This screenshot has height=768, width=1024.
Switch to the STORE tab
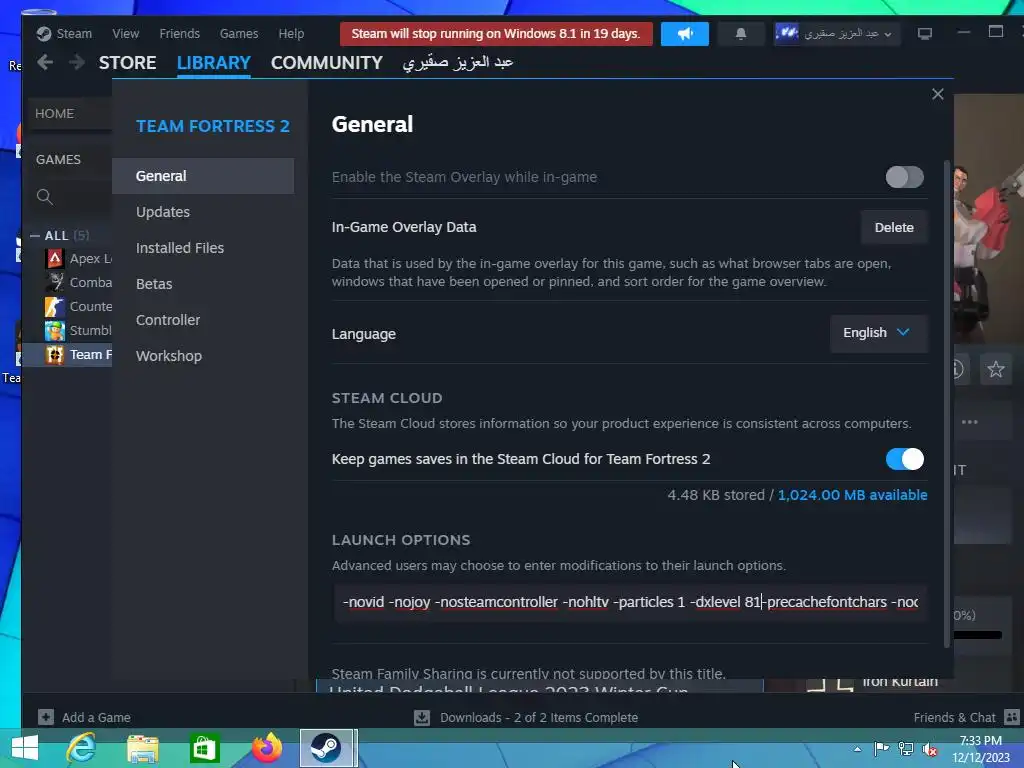[x=127, y=63]
